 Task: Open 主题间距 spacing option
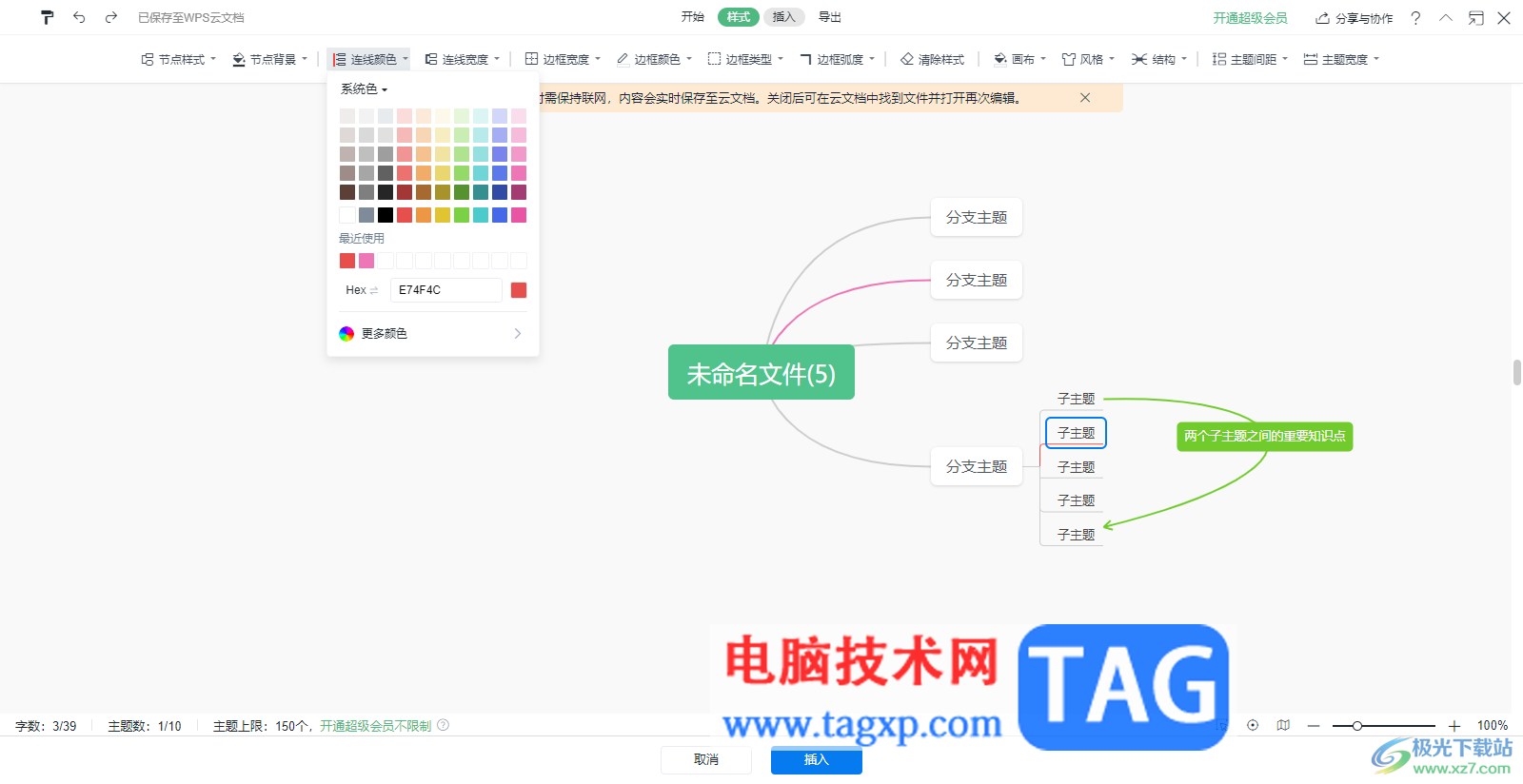[x=1249, y=59]
